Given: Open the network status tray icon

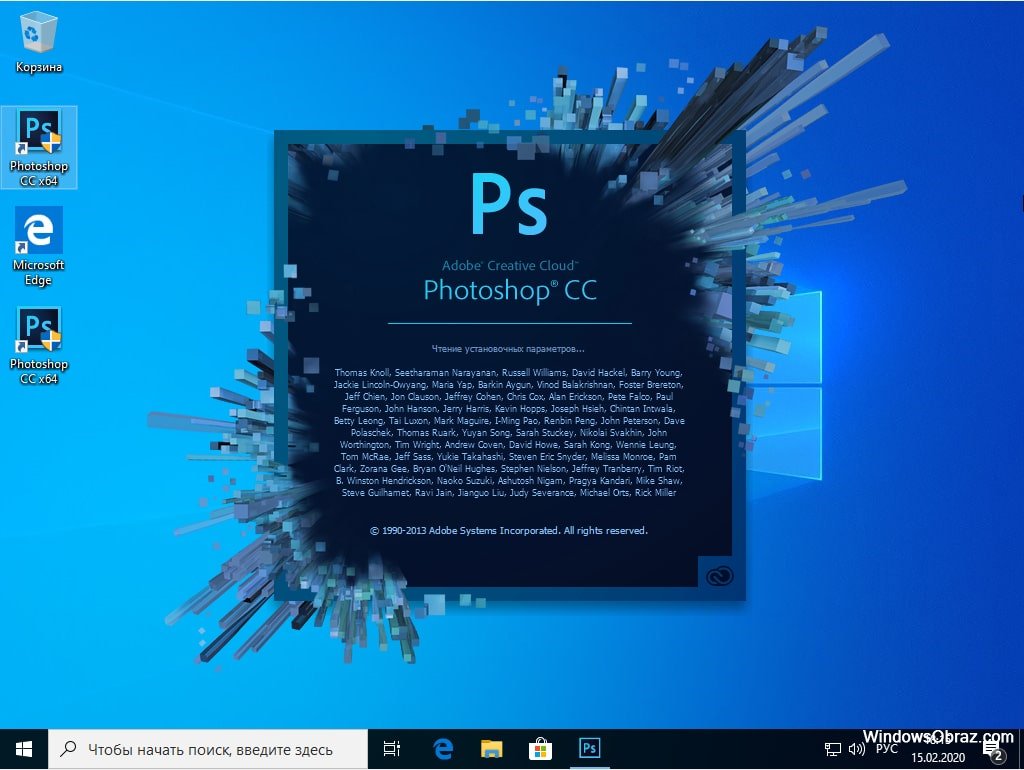Looking at the screenshot, I should (832, 748).
